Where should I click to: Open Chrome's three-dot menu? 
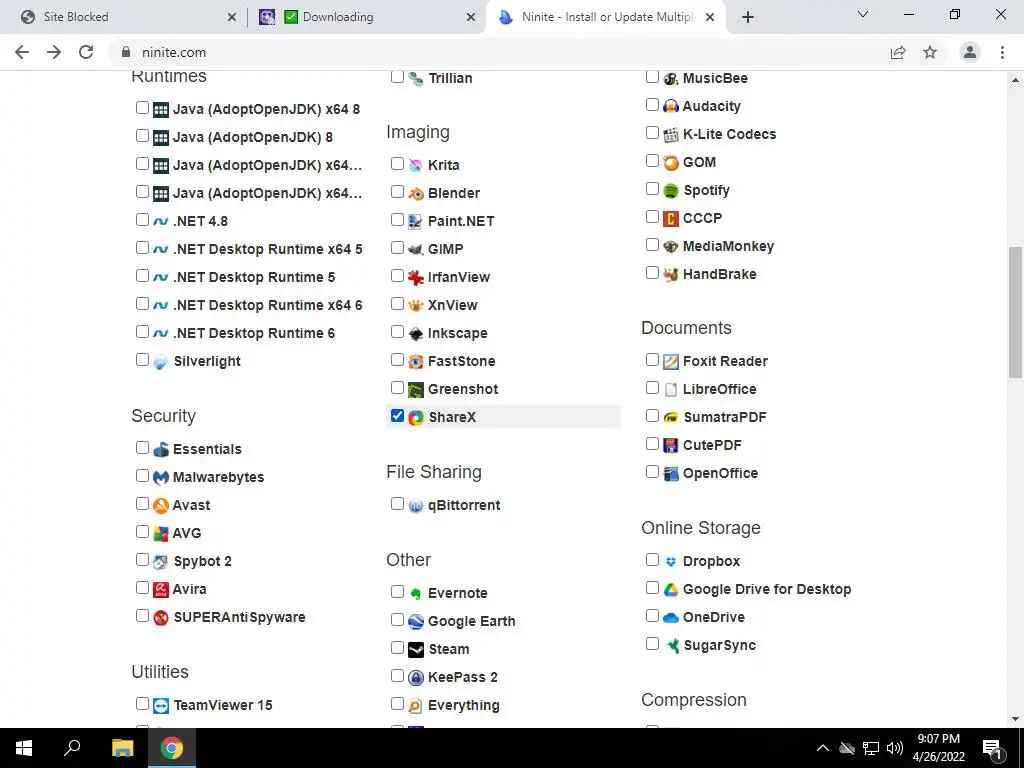pyautogui.click(x=1002, y=52)
